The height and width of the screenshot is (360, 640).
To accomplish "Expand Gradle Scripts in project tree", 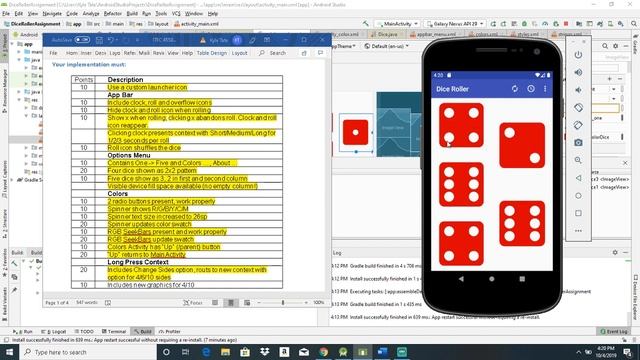I will coord(13,180).
